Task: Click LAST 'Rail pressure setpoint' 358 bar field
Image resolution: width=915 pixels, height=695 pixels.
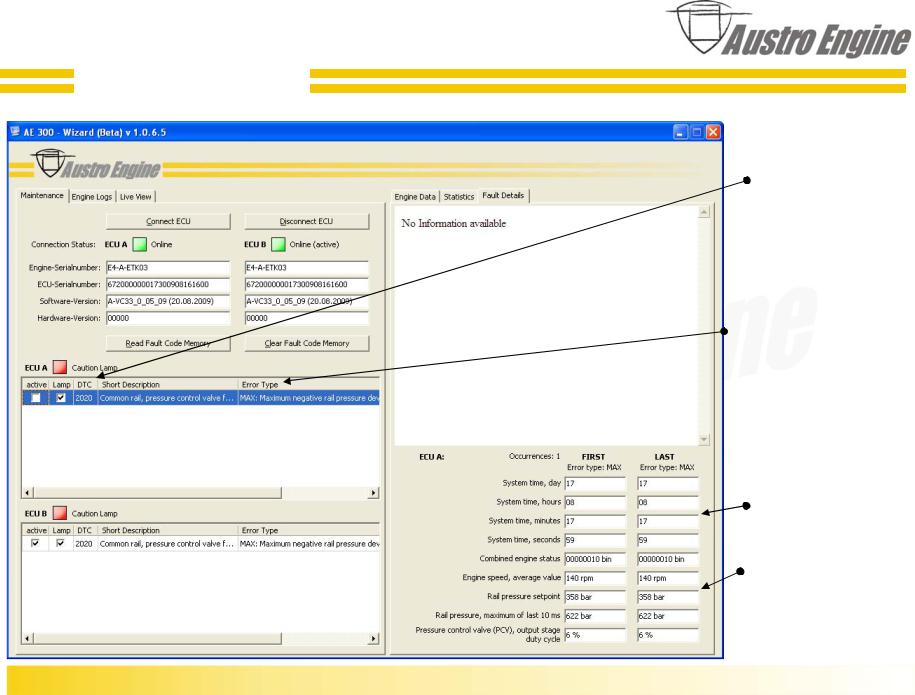Action: [668, 598]
